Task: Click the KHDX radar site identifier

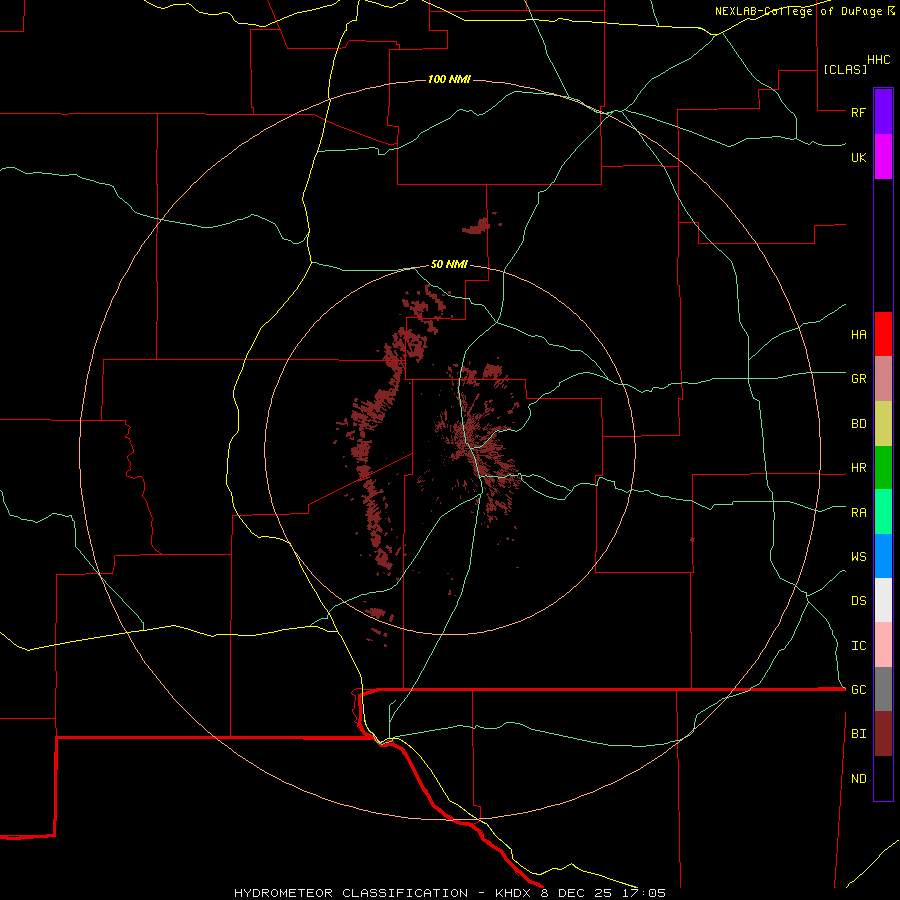Action: [x=516, y=893]
